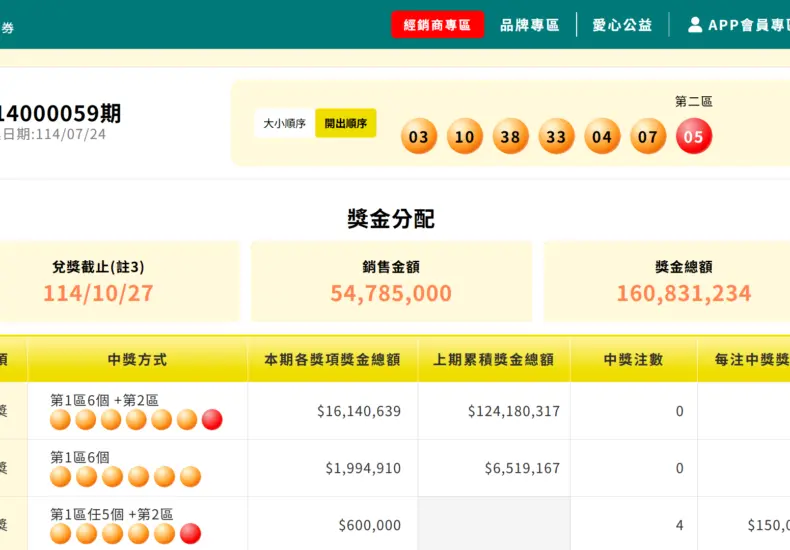Click the 獎金分配 heading
The image size is (790, 550).
[x=391, y=219]
